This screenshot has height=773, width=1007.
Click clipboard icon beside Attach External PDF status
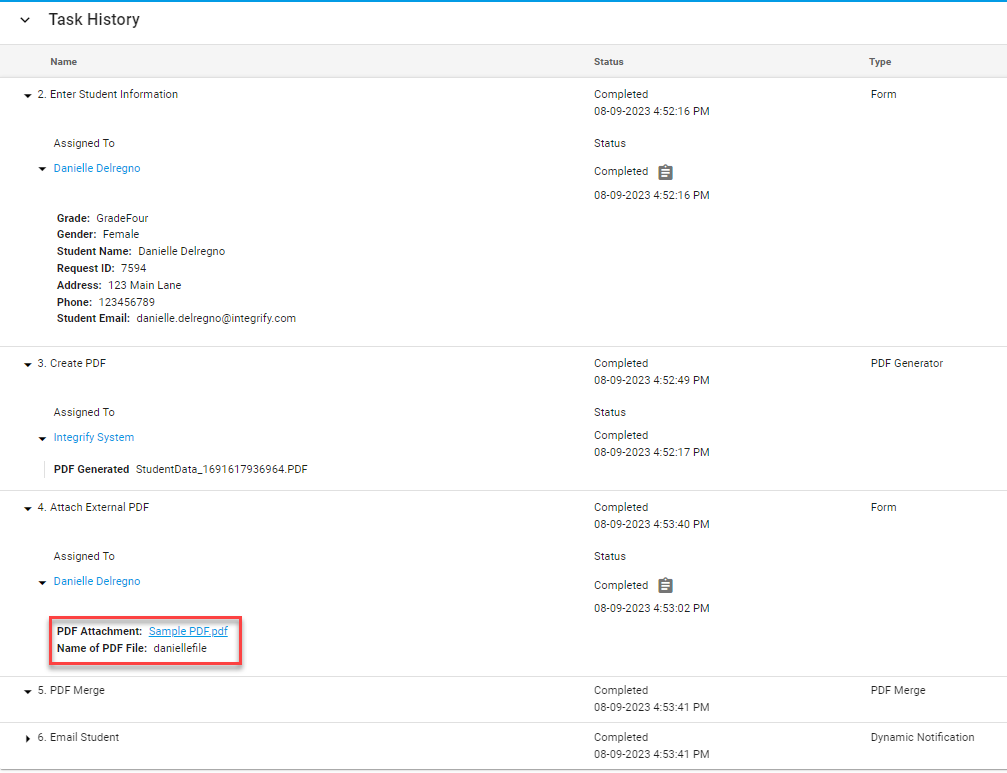coord(666,586)
